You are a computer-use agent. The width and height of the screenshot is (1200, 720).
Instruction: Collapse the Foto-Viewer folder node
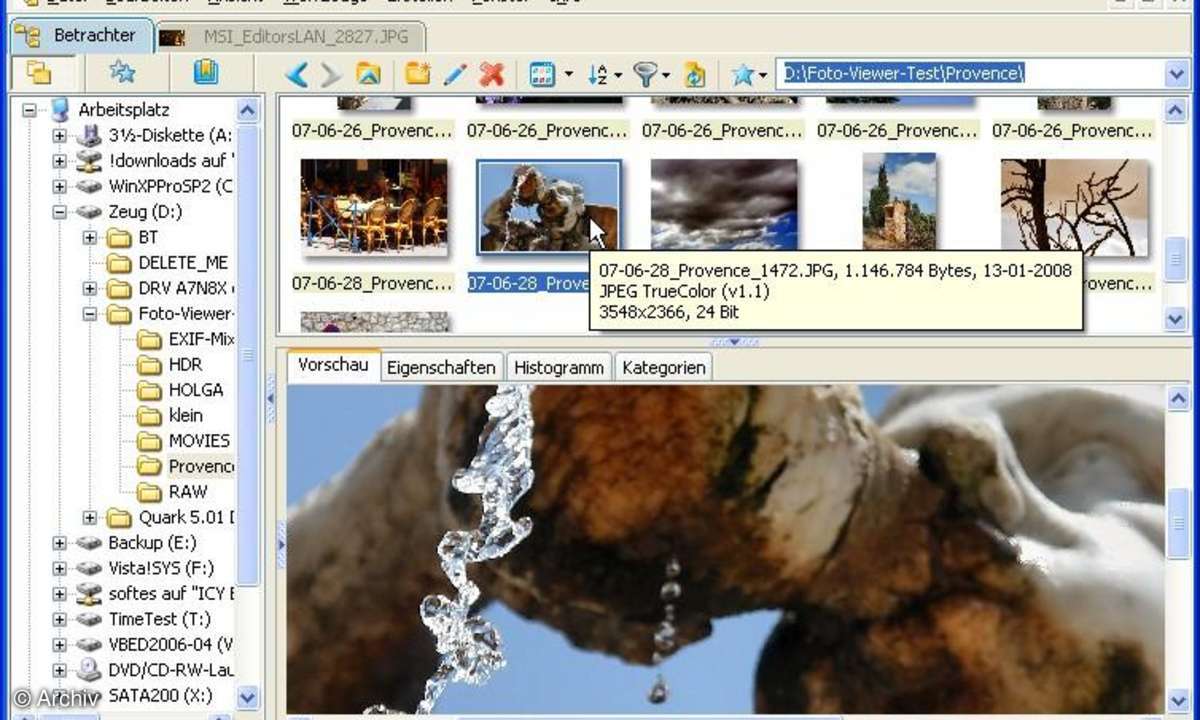[x=90, y=314]
